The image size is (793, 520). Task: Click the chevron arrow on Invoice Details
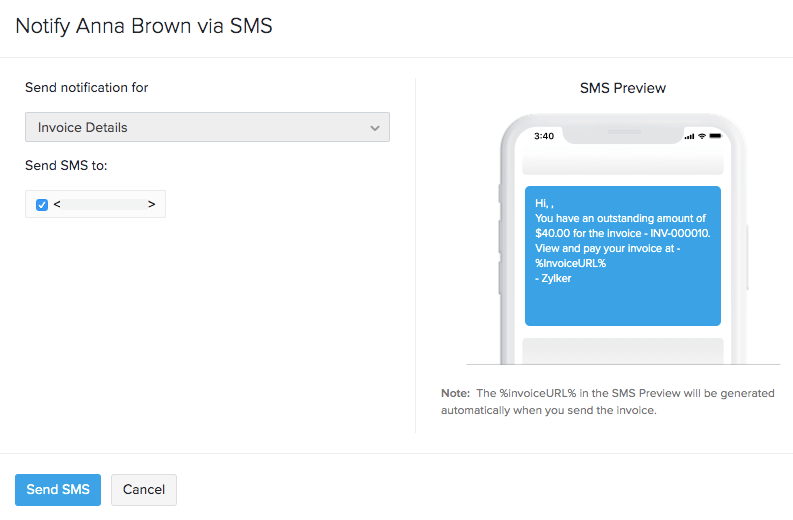(375, 128)
